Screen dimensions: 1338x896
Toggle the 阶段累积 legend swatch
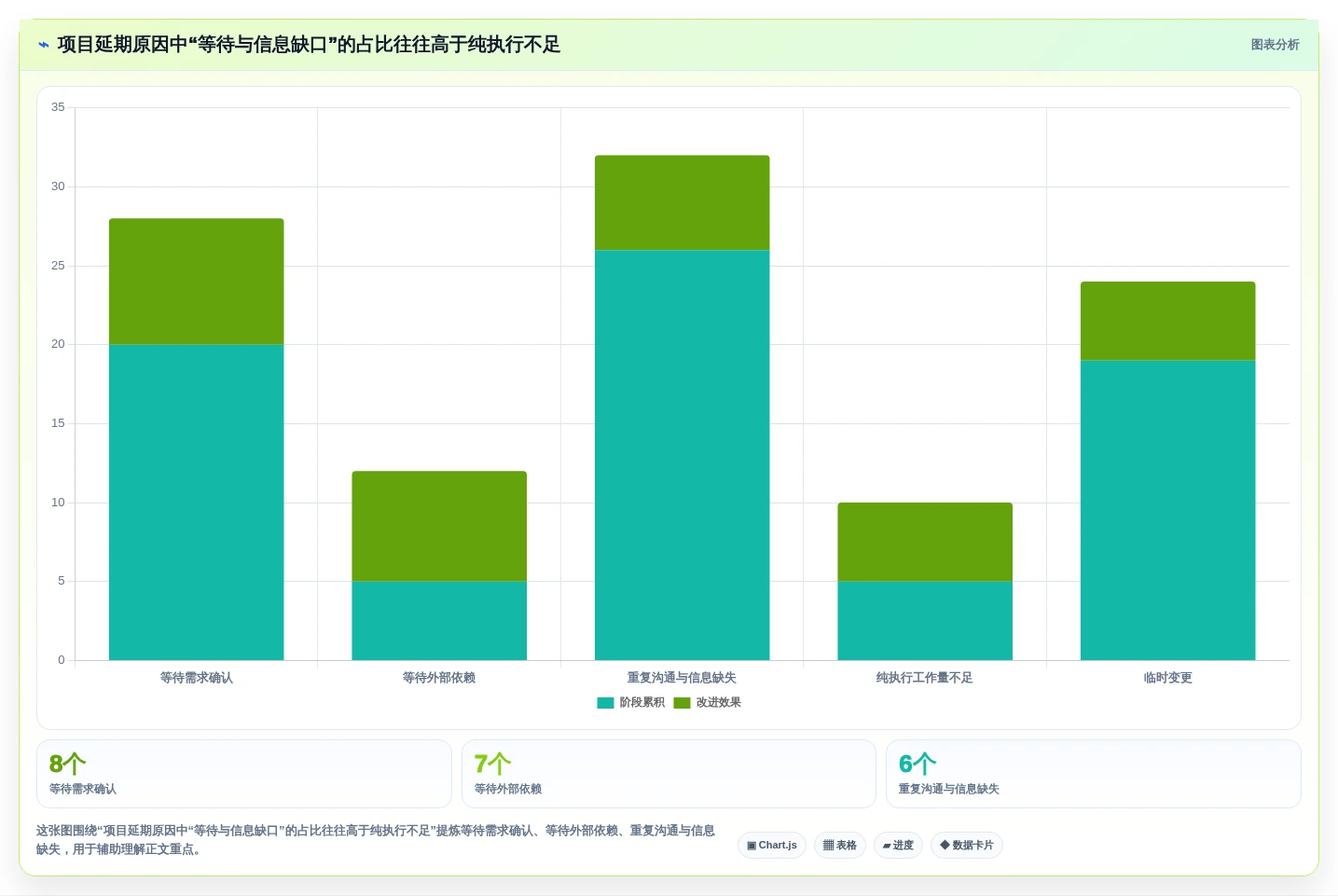click(605, 703)
